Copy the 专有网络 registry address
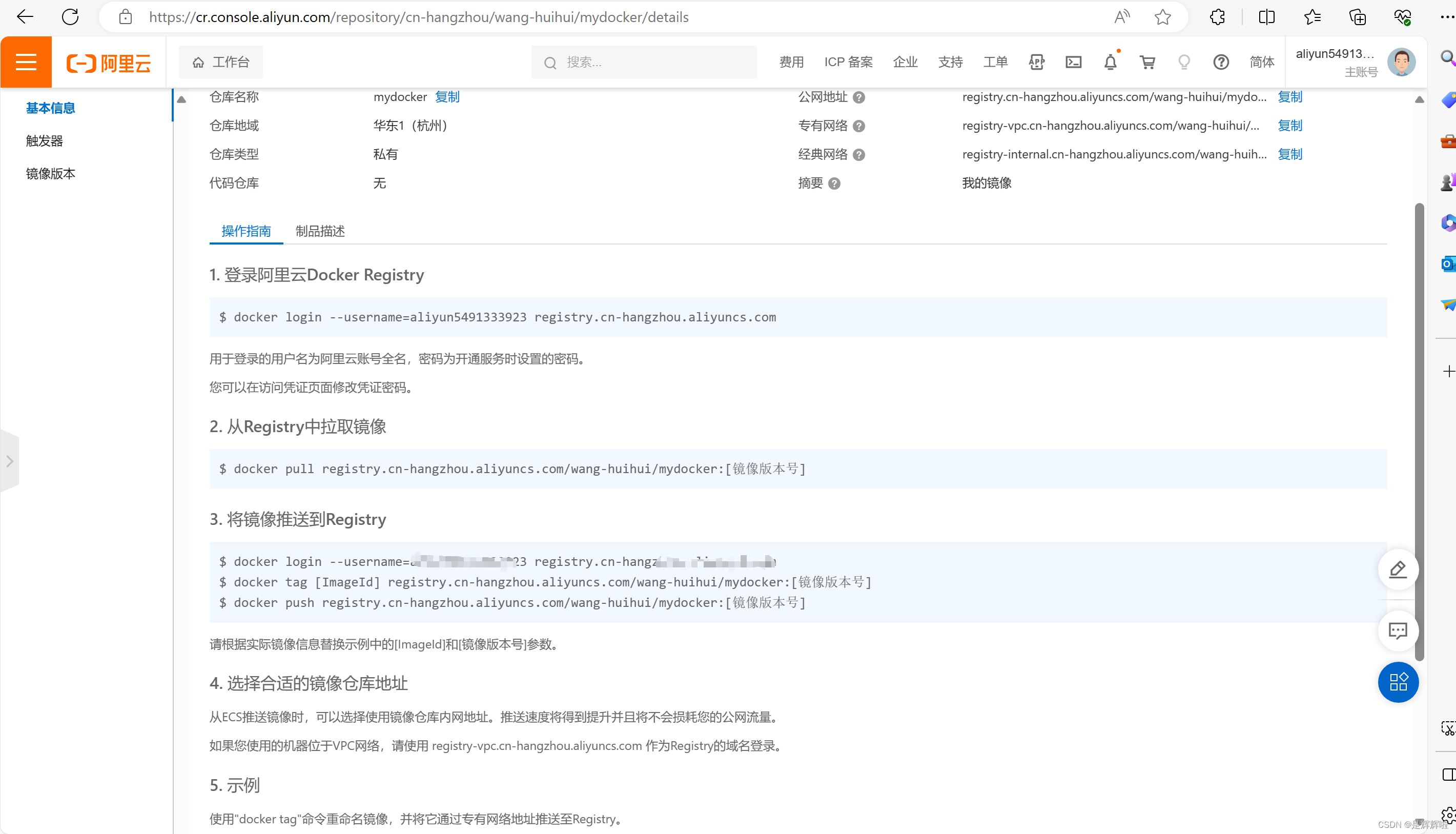1456x834 pixels. click(1289, 126)
